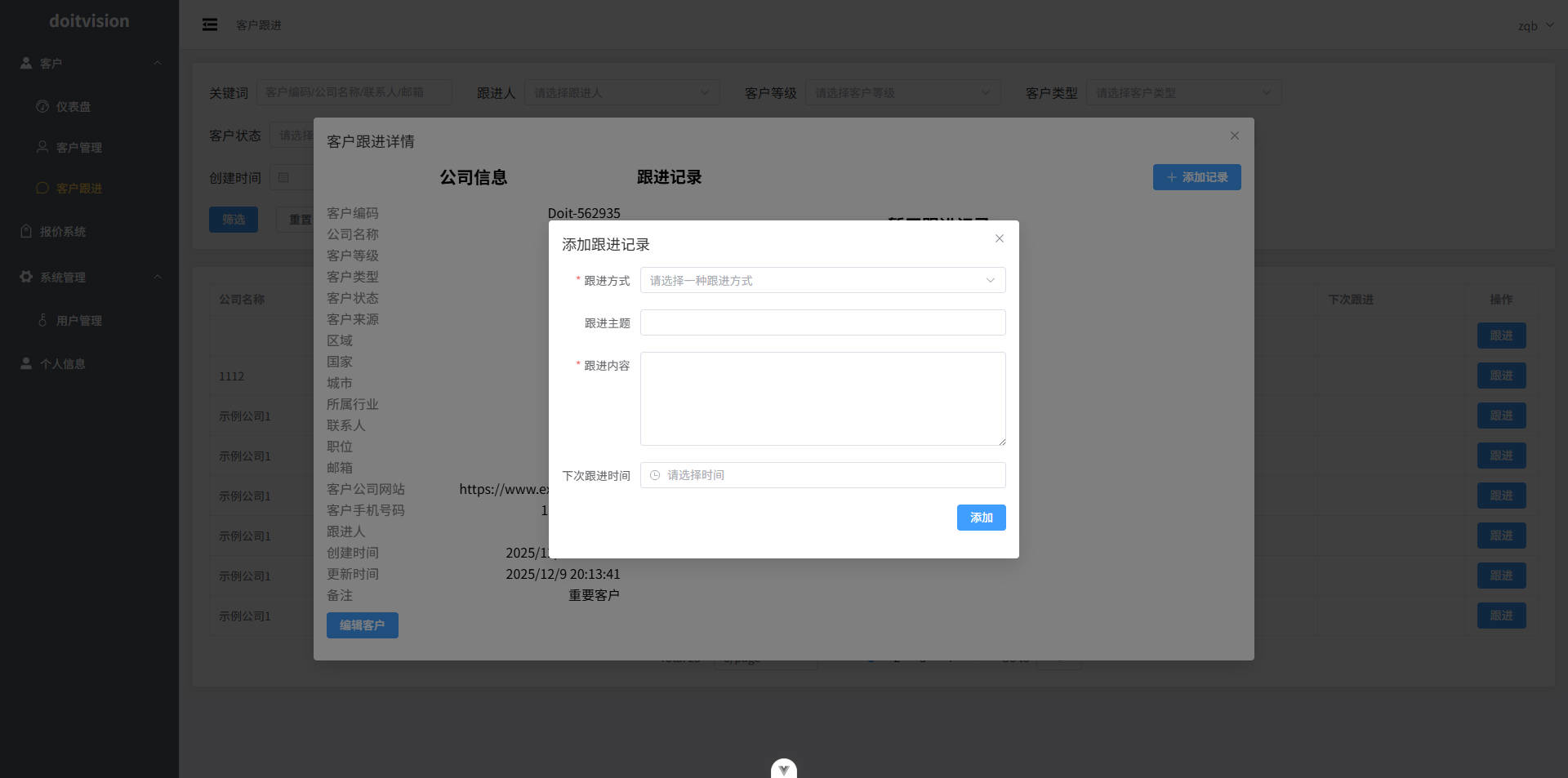The height and width of the screenshot is (778, 1568).
Task: Click the clock icon in 下次跟进时间 field
Action: click(x=655, y=475)
